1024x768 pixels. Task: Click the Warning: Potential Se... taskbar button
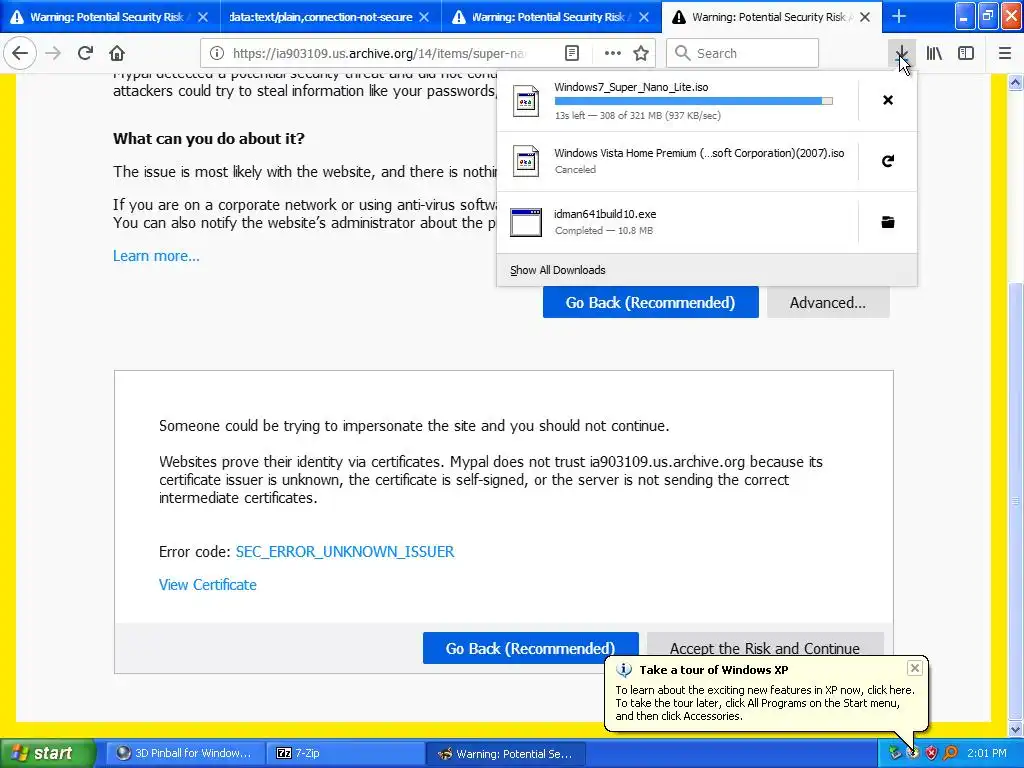pyautogui.click(x=505, y=753)
